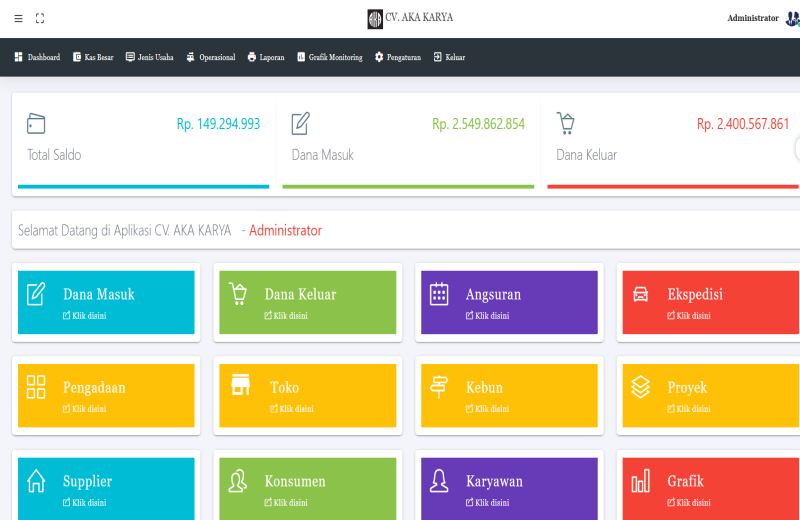This screenshot has width=800, height=520.
Task: Toggle fullscreen mode icon
Action: point(40,18)
